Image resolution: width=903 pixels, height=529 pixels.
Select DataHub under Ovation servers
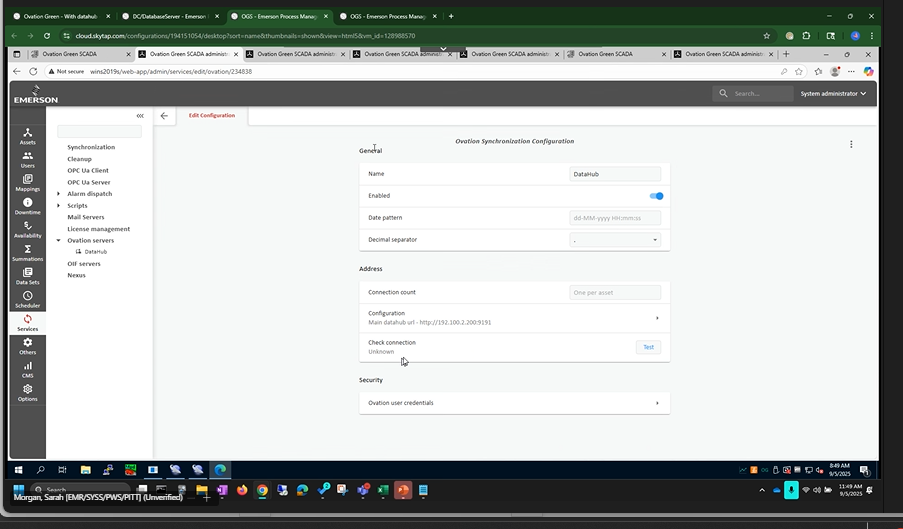pyautogui.click(x=95, y=252)
